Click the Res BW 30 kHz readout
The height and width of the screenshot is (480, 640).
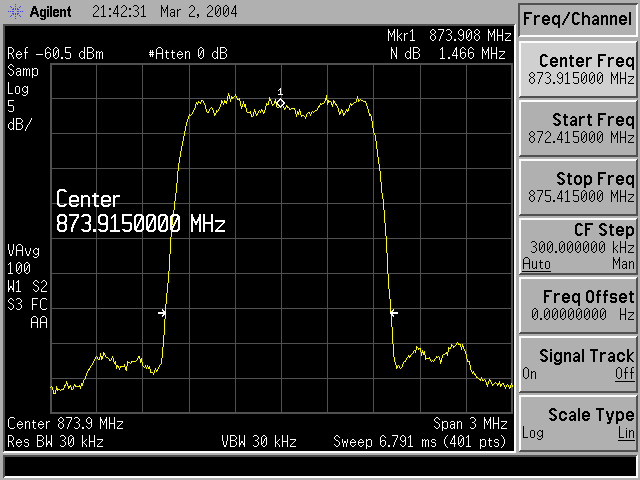pos(56,442)
